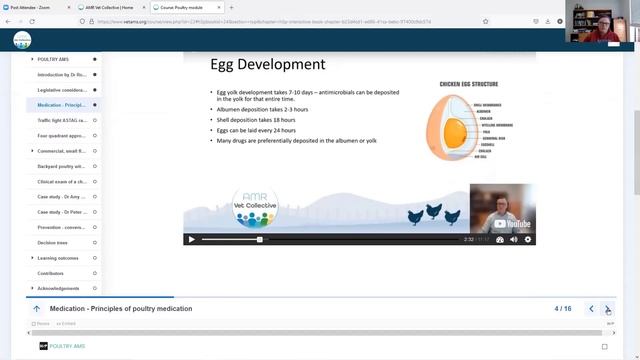
Task: Open the site padlock security info
Action: [91, 21]
